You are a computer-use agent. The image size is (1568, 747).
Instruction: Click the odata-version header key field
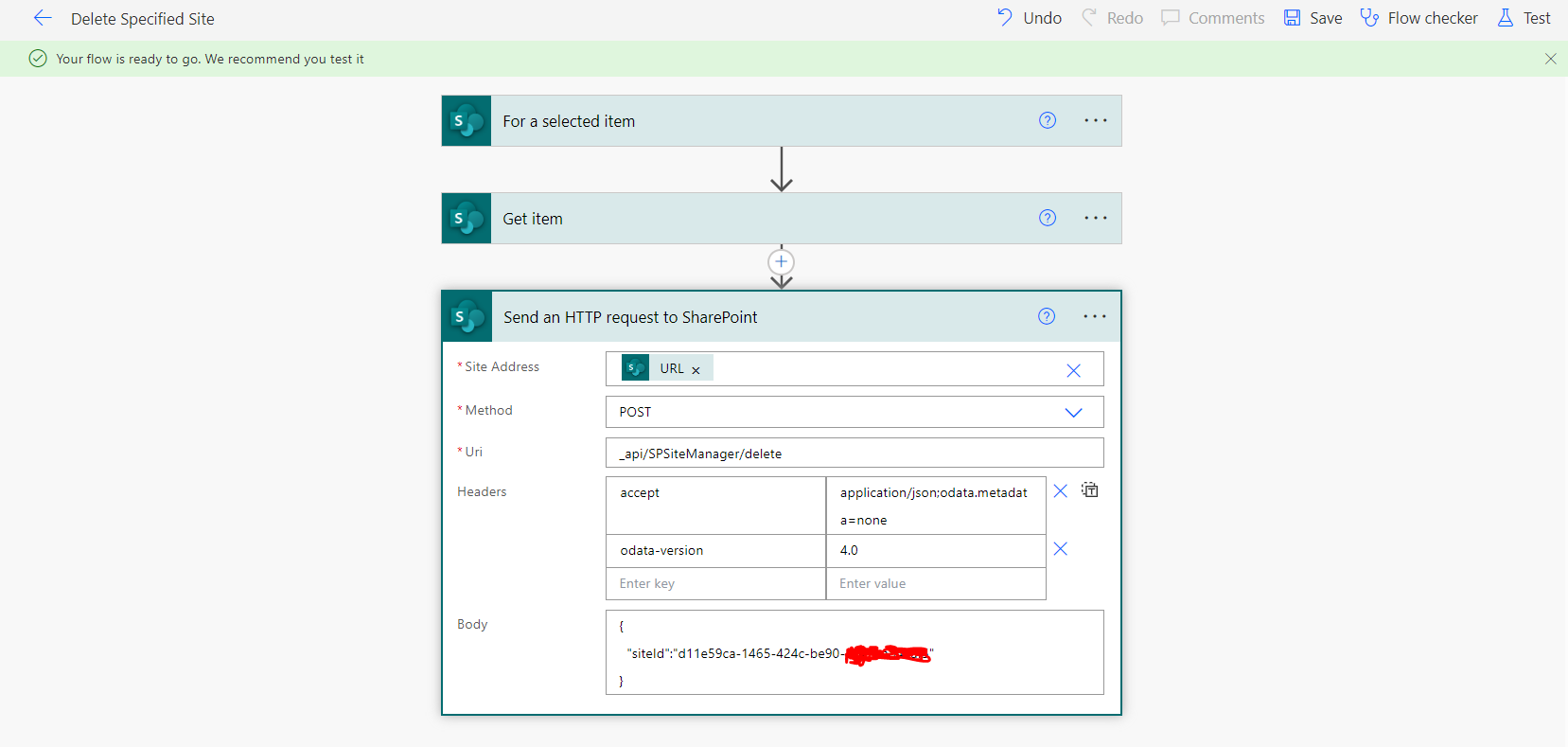pyautogui.click(x=715, y=551)
